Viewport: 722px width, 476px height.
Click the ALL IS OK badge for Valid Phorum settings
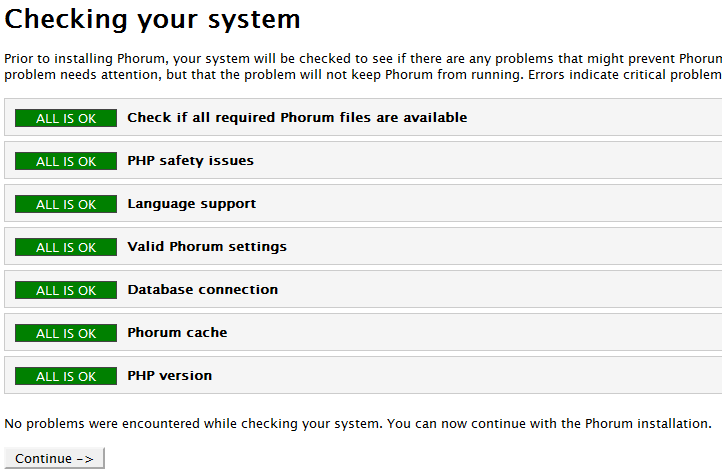coord(66,247)
